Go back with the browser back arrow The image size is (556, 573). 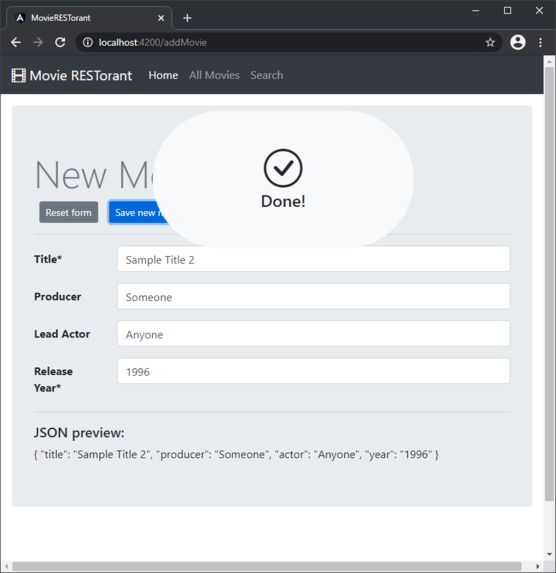tap(16, 42)
